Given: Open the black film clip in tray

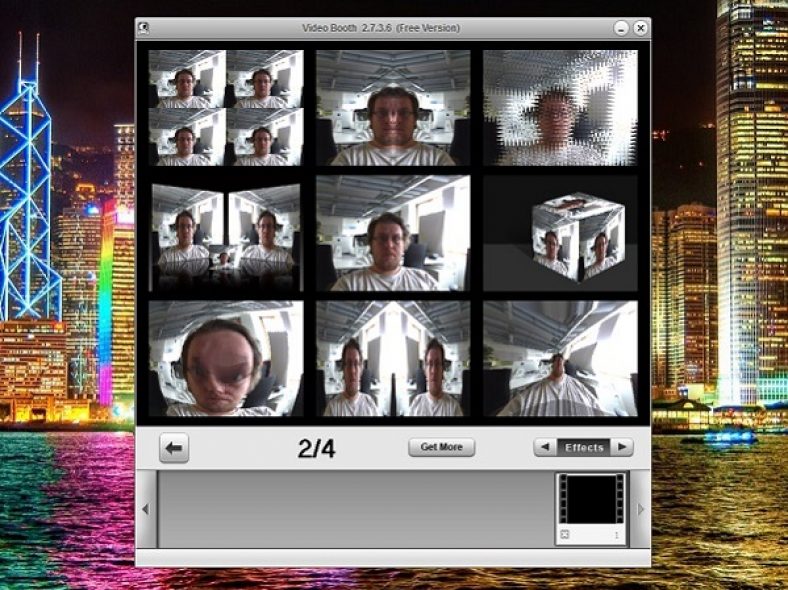Looking at the screenshot, I should tap(592, 499).
